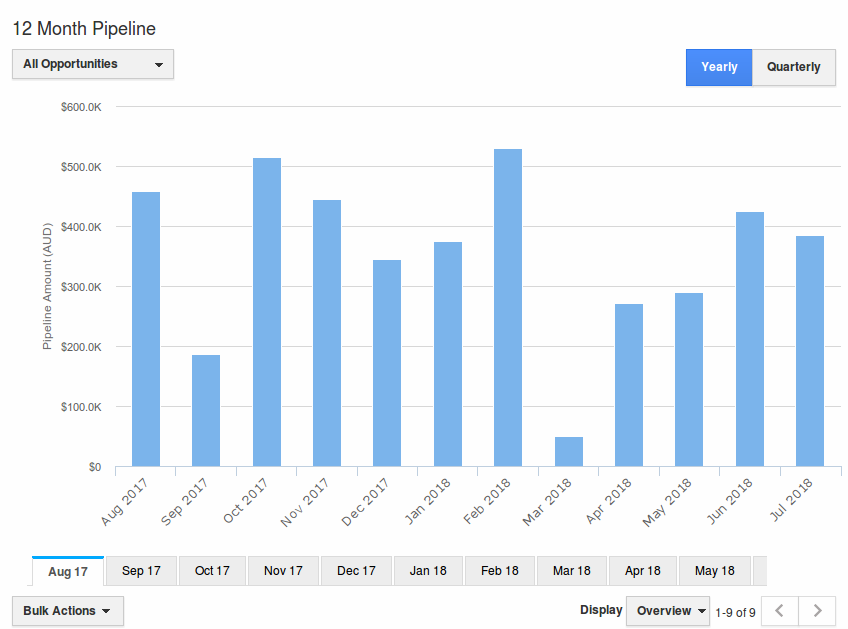The image size is (848, 629).
Task: Open the Apr 18 tab
Action: (x=642, y=571)
